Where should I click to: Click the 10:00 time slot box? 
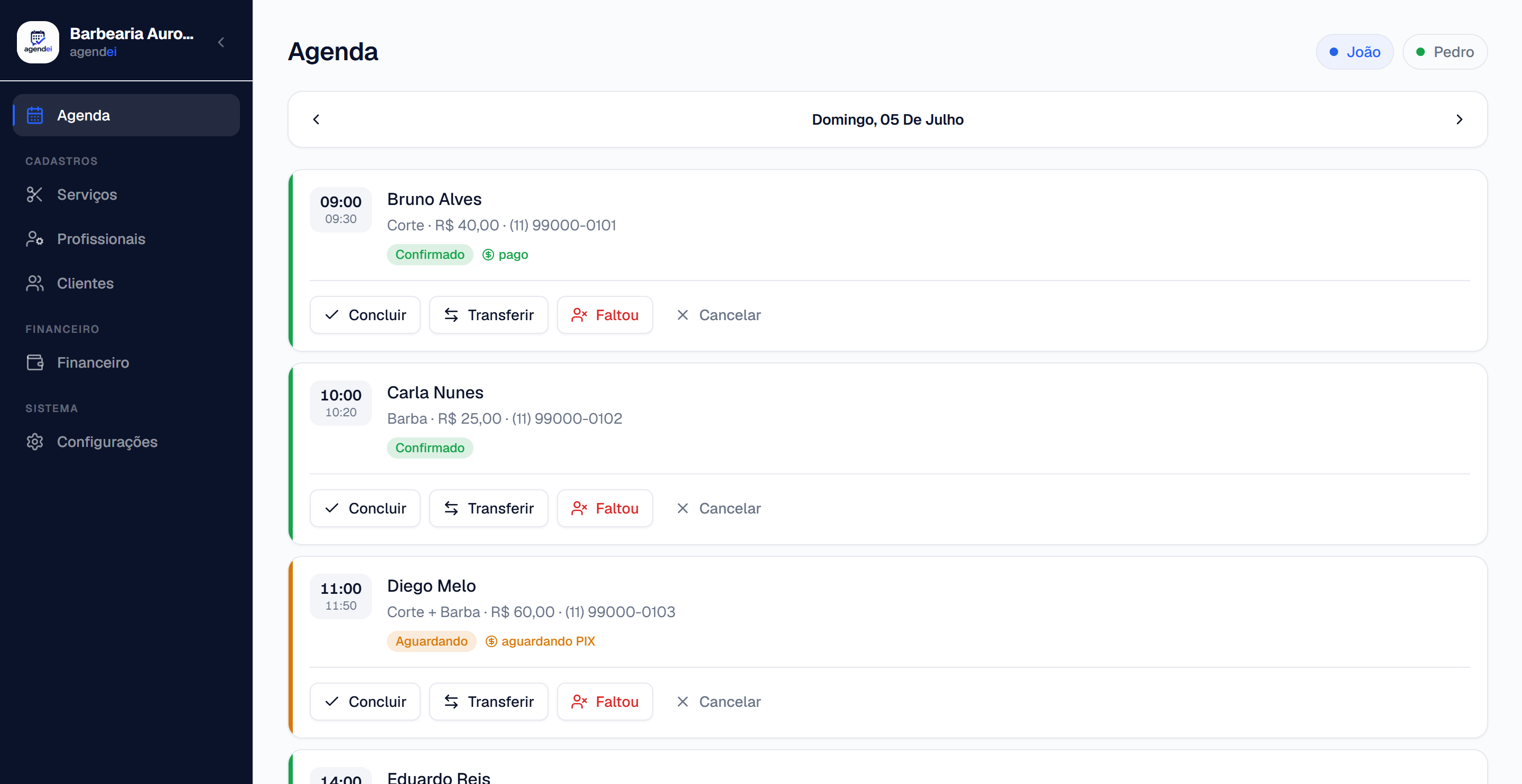[341, 403]
